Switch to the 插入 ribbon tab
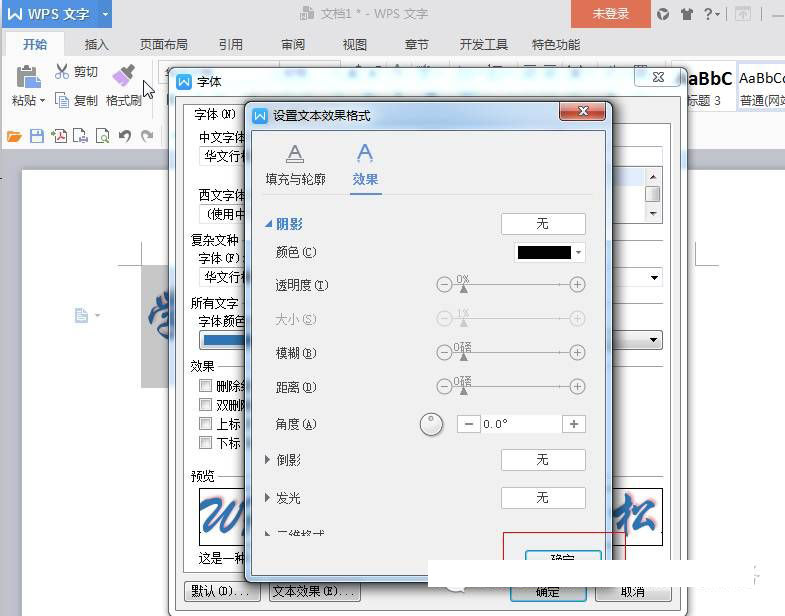 pos(97,45)
